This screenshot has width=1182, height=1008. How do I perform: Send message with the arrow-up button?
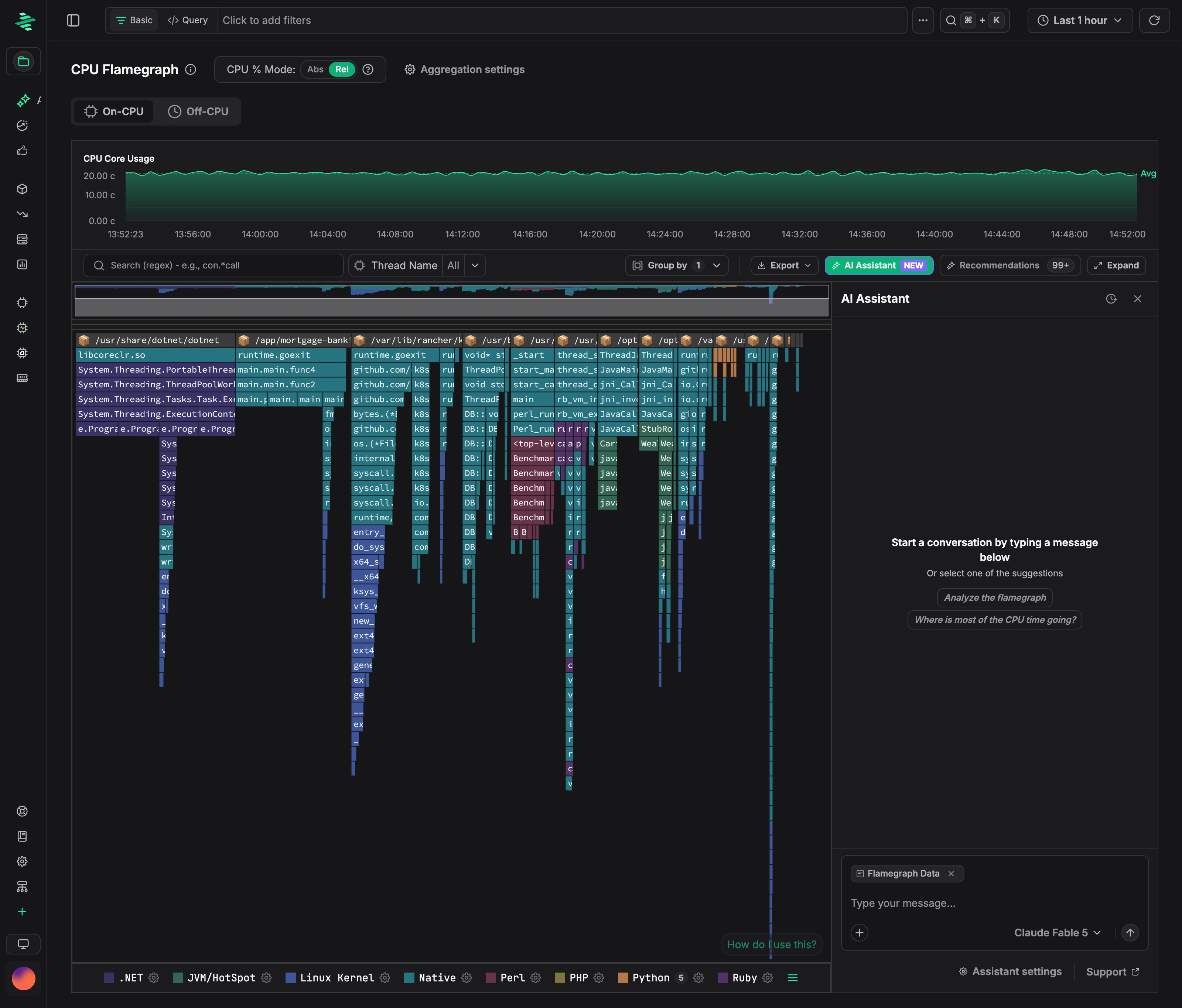(1130, 933)
